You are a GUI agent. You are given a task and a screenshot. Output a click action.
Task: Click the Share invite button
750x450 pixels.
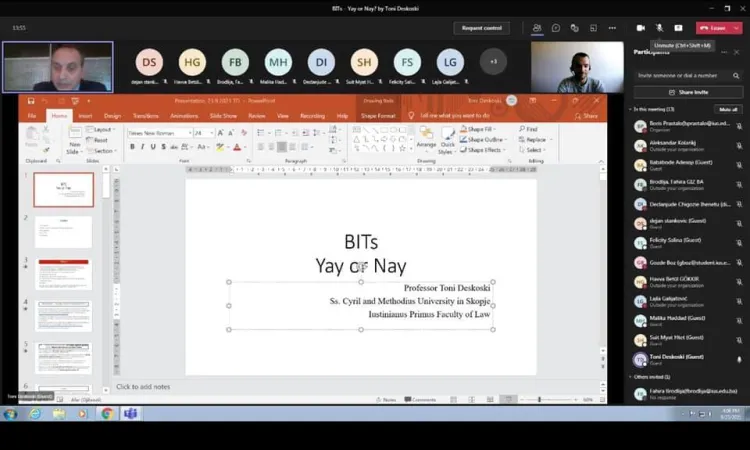pyautogui.click(x=687, y=92)
